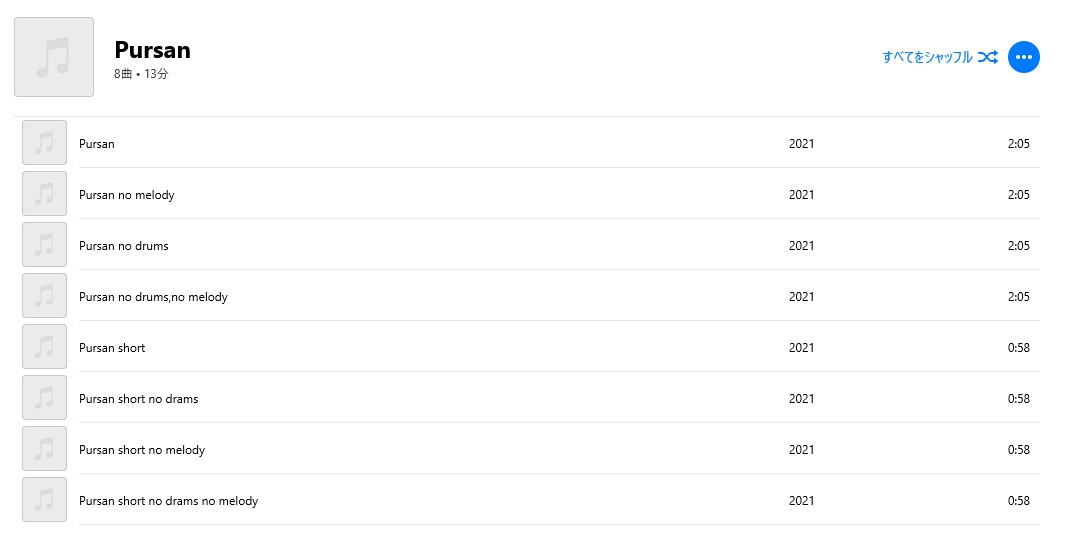Viewport: 1066px width, 556px height.
Task: Click music note icon beside Pursan short no drams
Action: (44, 398)
